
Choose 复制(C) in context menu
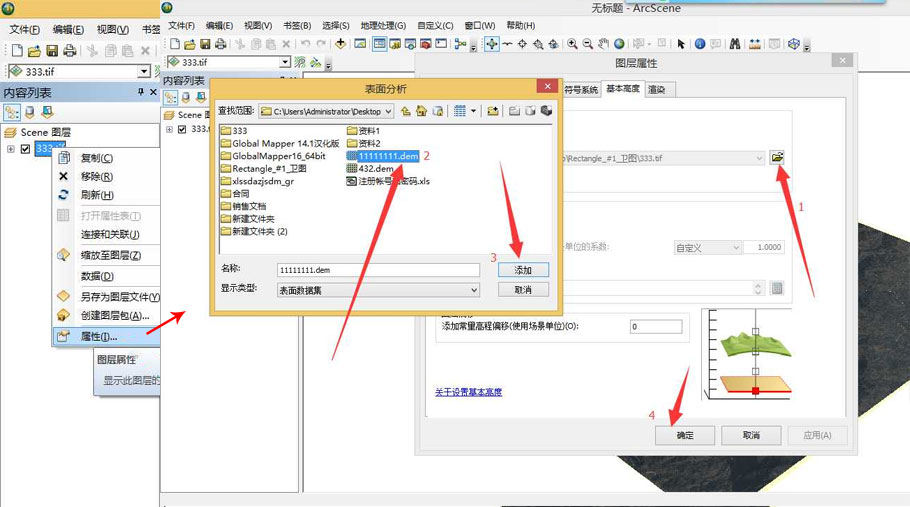click(x=96, y=158)
